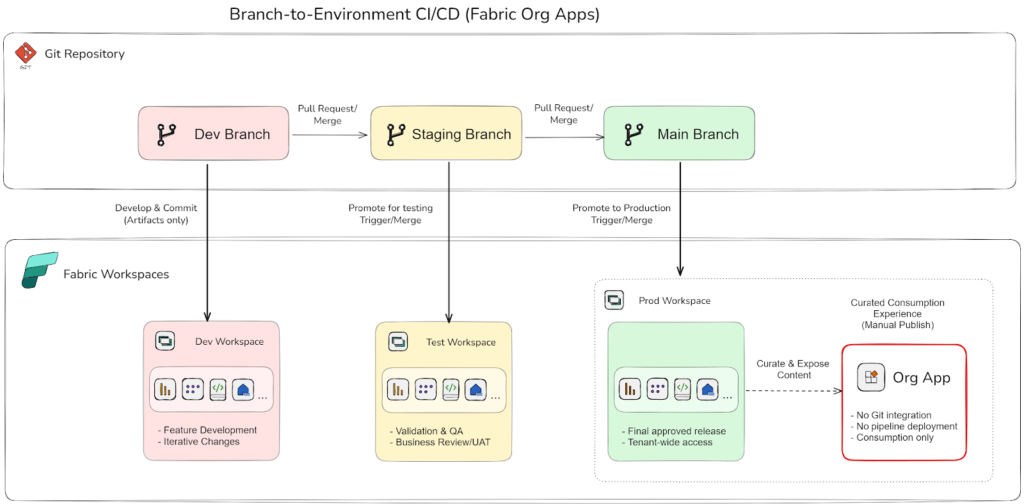The image size is (1024, 504).
Task: Click the diagram title Branch-to-Environment CI/CD
Action: point(414,14)
